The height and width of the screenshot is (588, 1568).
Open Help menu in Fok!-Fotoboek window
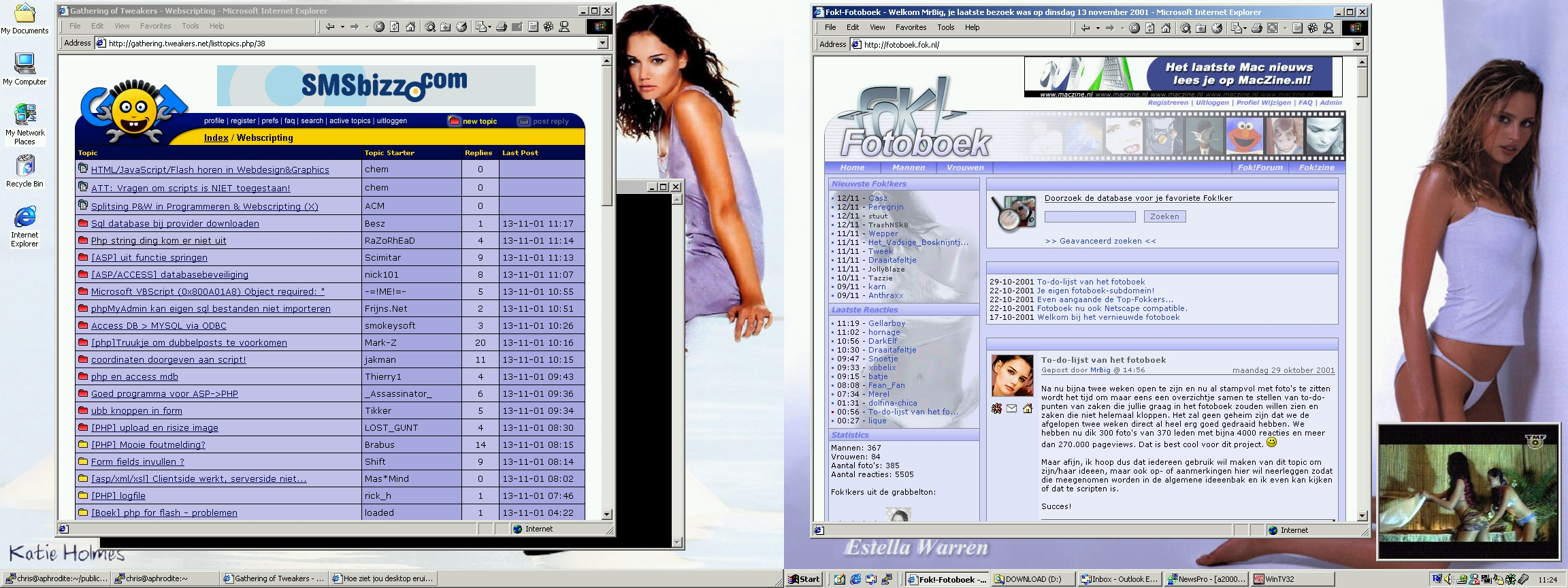point(972,27)
